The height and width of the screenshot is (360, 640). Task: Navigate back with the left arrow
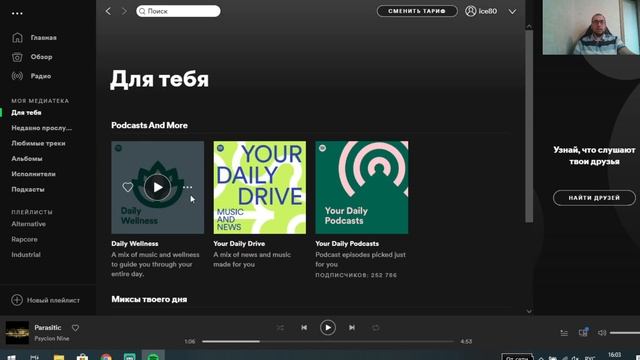[x=108, y=11]
